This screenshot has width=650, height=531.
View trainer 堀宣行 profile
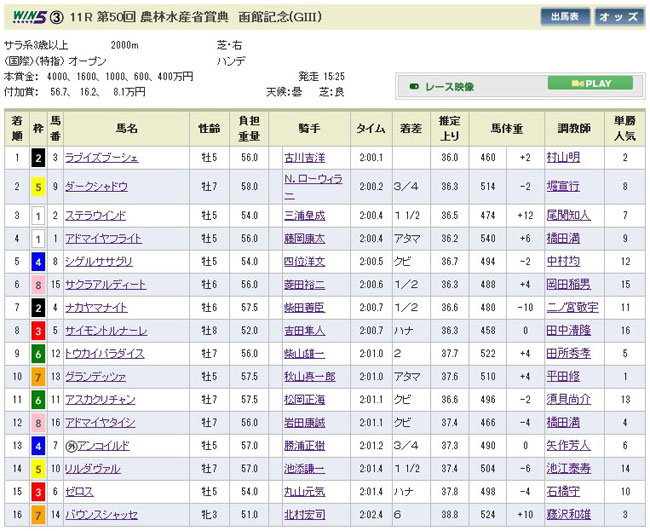tap(566, 186)
